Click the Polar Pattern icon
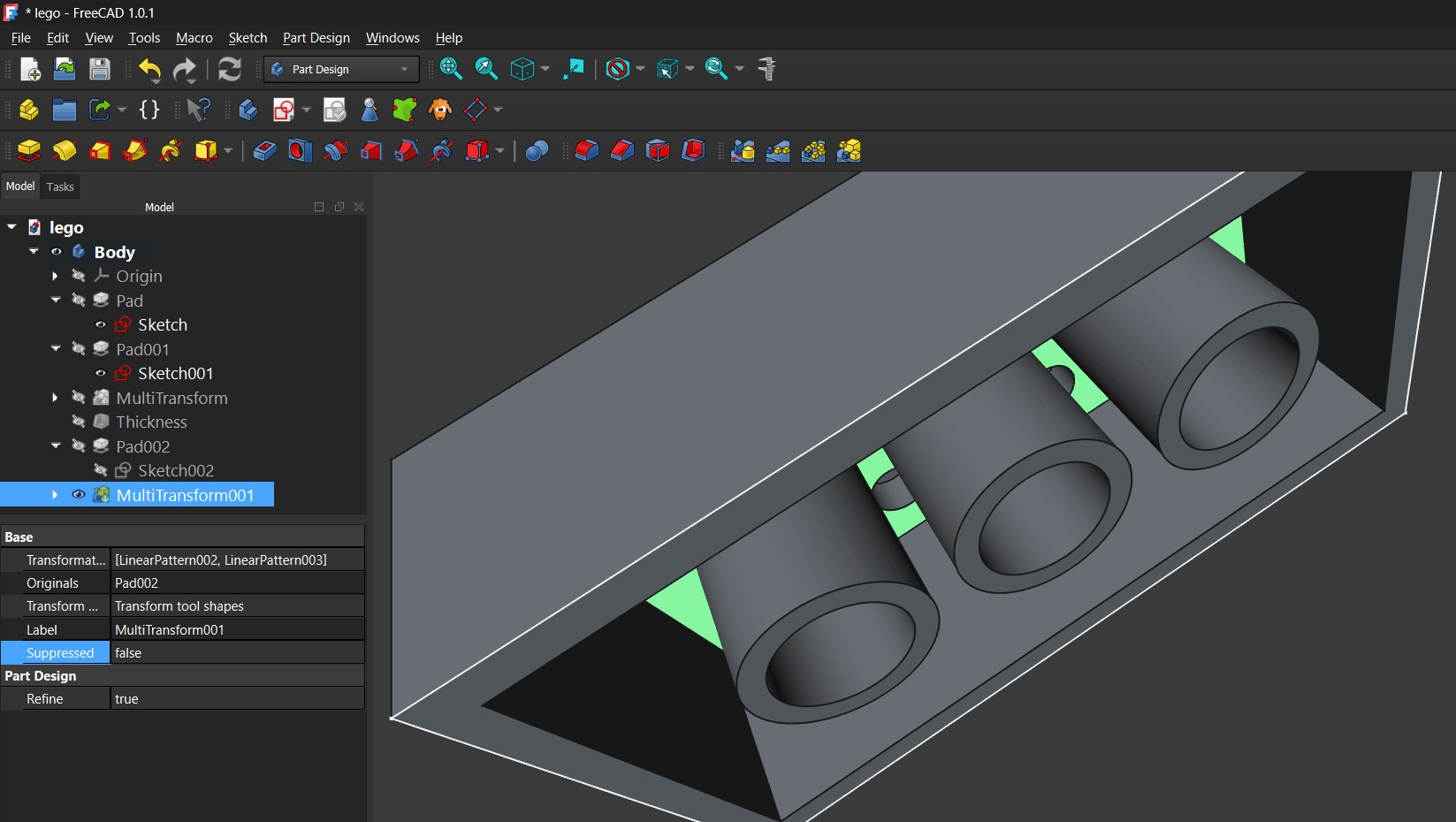Screen dimensions: 1456x822 [813, 151]
